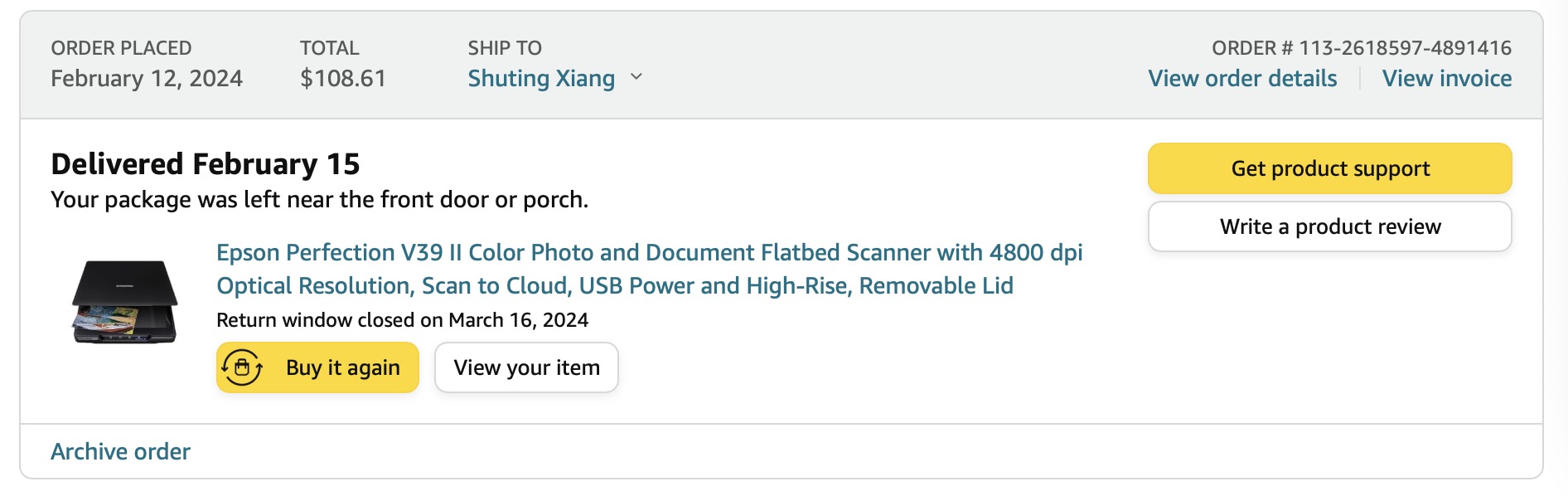The width and height of the screenshot is (1568, 496).
Task: Click the $108.61 order total
Action: (343, 79)
